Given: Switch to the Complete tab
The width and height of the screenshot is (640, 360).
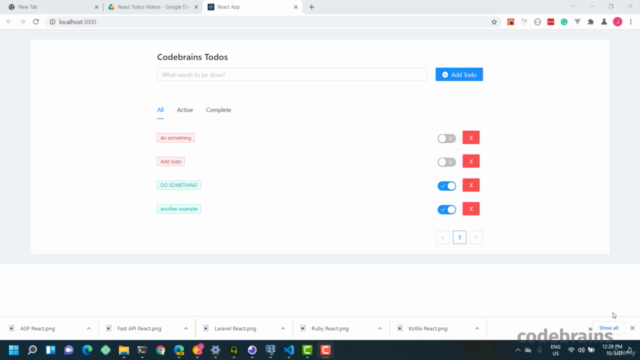Looking at the screenshot, I should (x=218, y=110).
